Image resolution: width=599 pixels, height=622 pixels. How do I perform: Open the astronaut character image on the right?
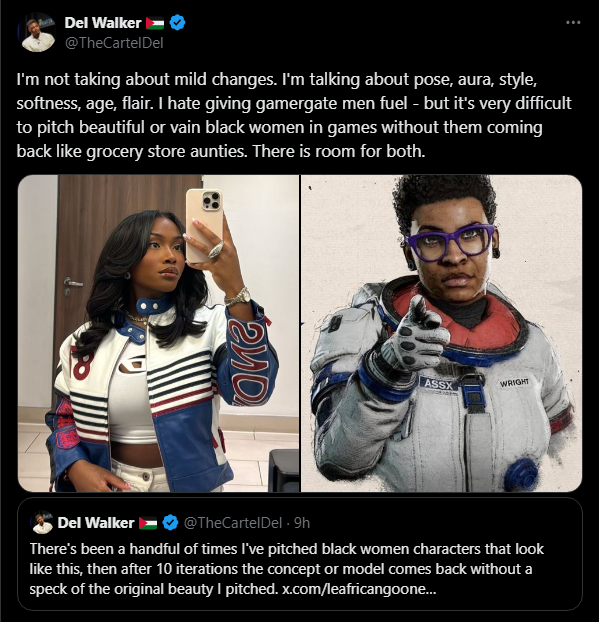[442, 334]
